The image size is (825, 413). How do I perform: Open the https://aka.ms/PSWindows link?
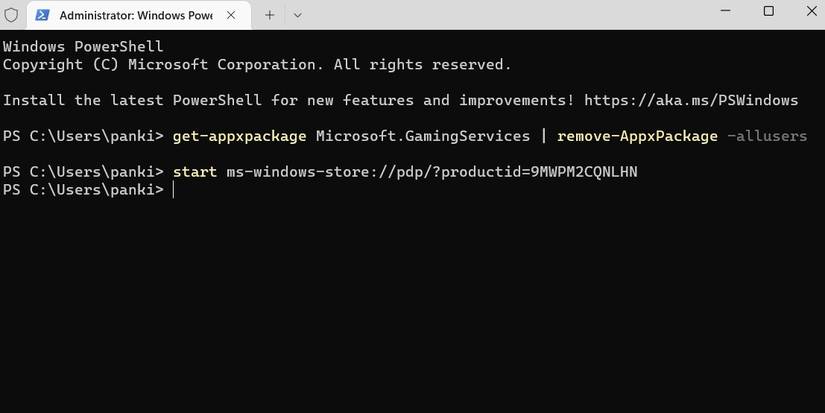(x=691, y=100)
